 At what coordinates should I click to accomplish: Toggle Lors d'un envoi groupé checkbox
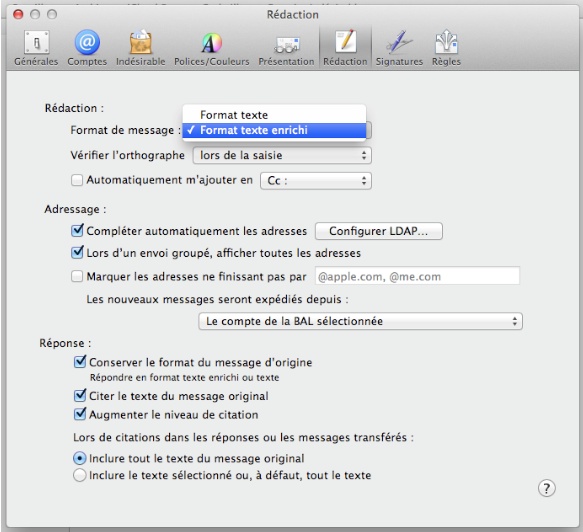(x=77, y=253)
